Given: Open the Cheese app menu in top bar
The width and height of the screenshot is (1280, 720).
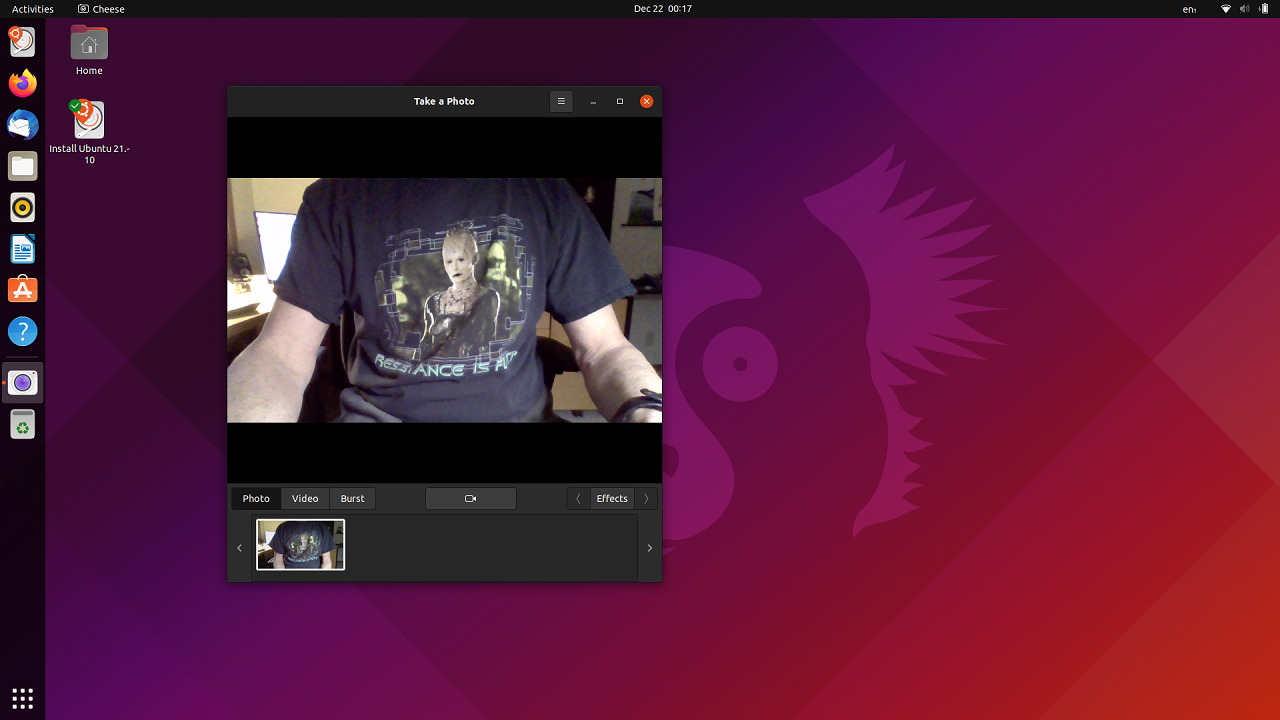Looking at the screenshot, I should 101,9.
